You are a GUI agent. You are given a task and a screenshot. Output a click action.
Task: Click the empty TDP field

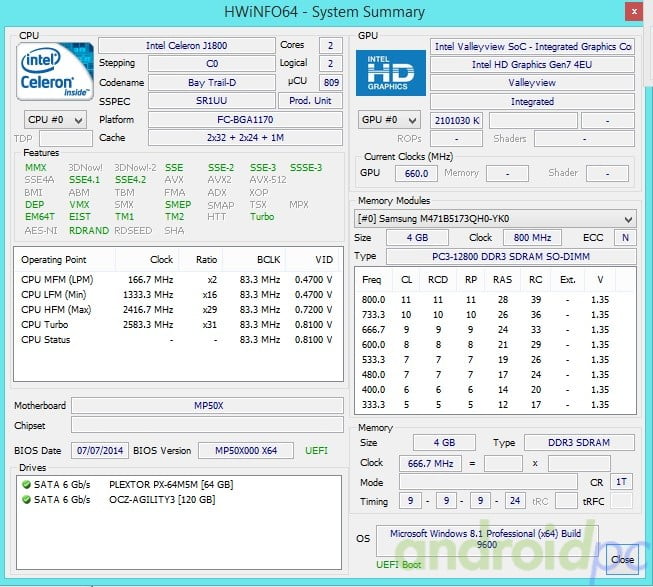pos(66,138)
